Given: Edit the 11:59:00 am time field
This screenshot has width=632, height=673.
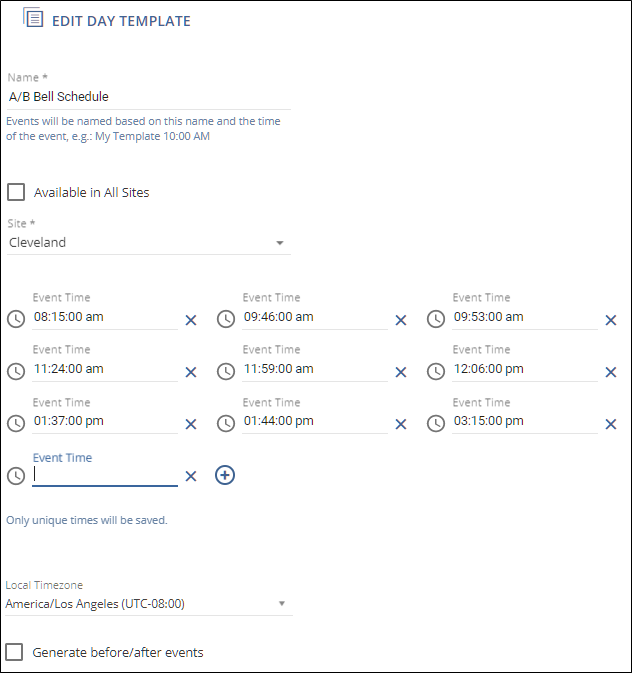Looking at the screenshot, I should (x=314, y=369).
